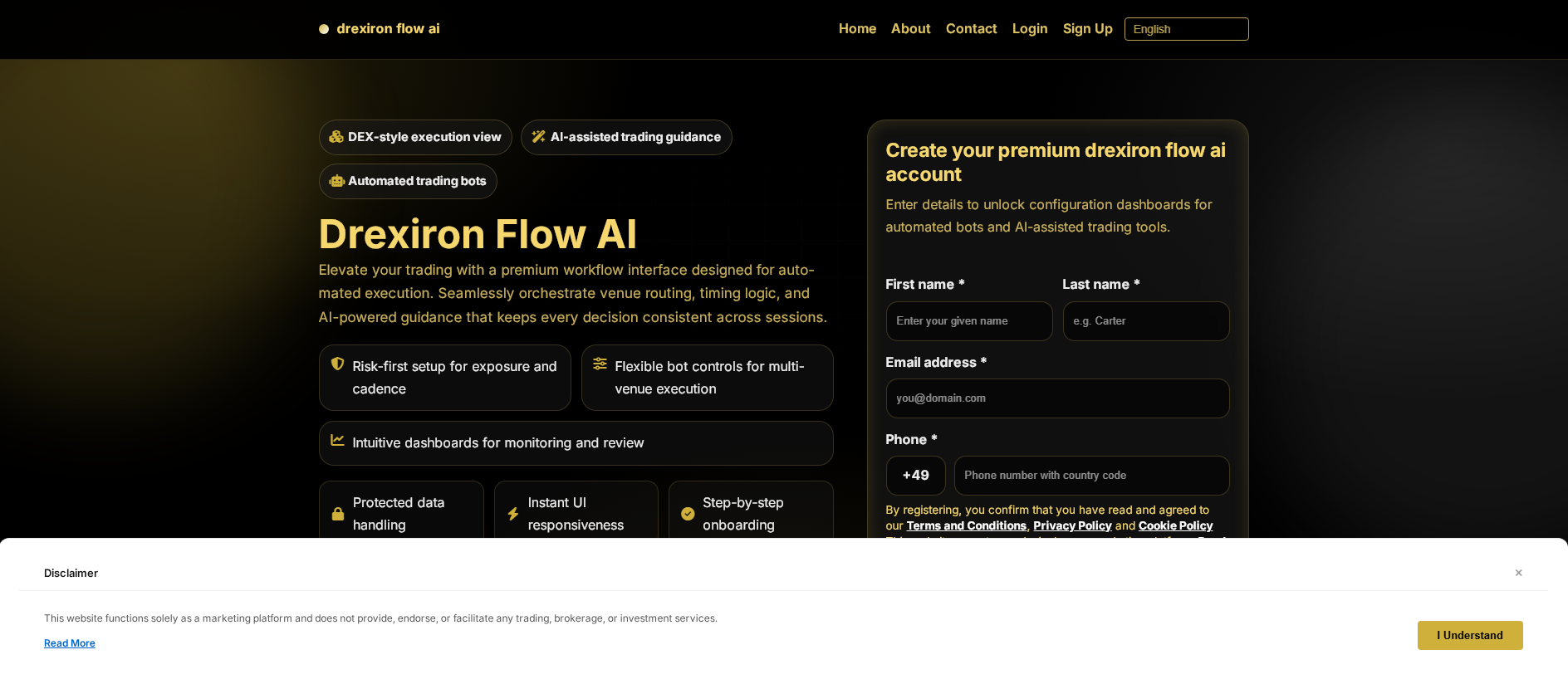Click the lightning bolt icon for Instant UI
1568x679 pixels.
[513, 514]
